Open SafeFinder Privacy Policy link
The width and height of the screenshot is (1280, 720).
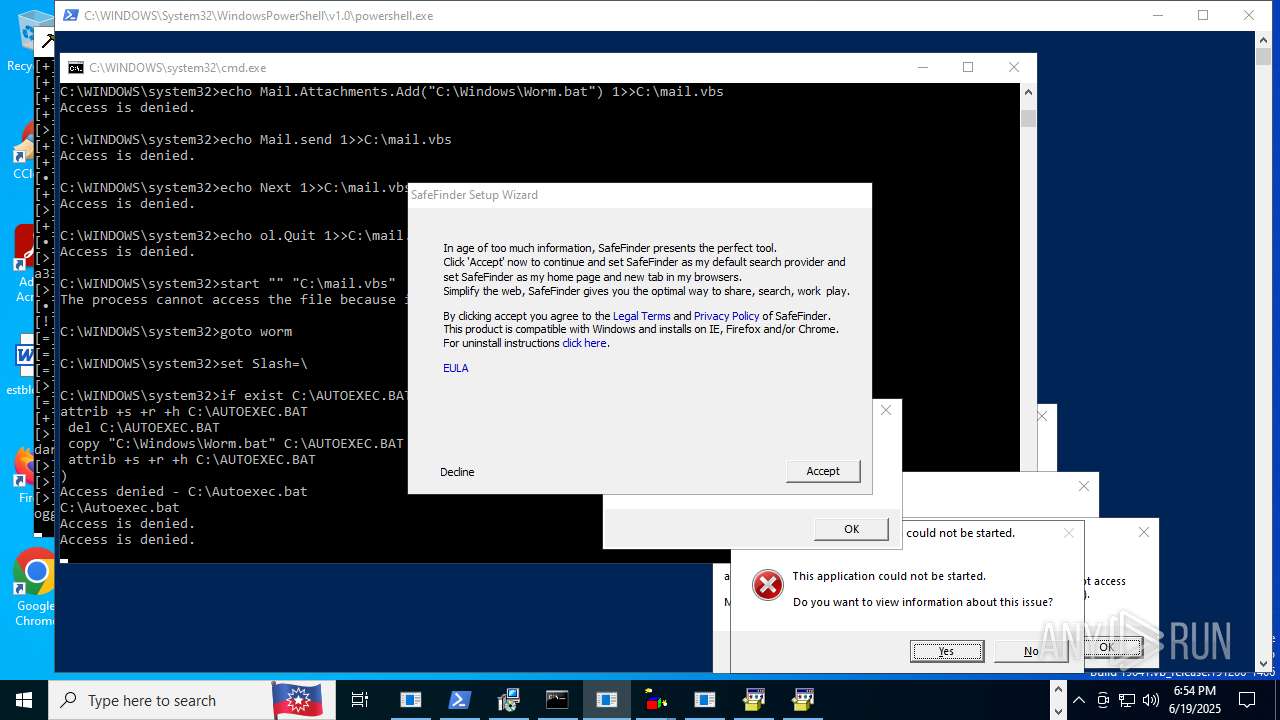click(727, 316)
